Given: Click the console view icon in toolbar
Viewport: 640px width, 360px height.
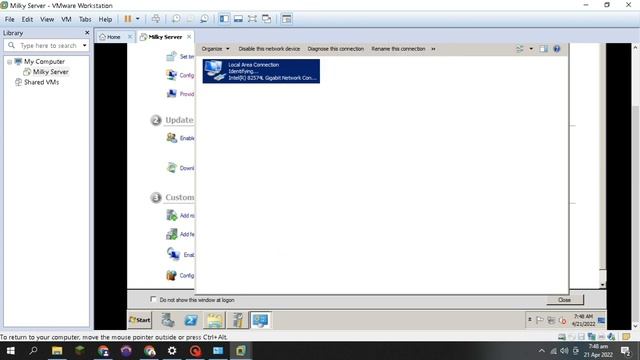Looking at the screenshot, I should pos(287,19).
